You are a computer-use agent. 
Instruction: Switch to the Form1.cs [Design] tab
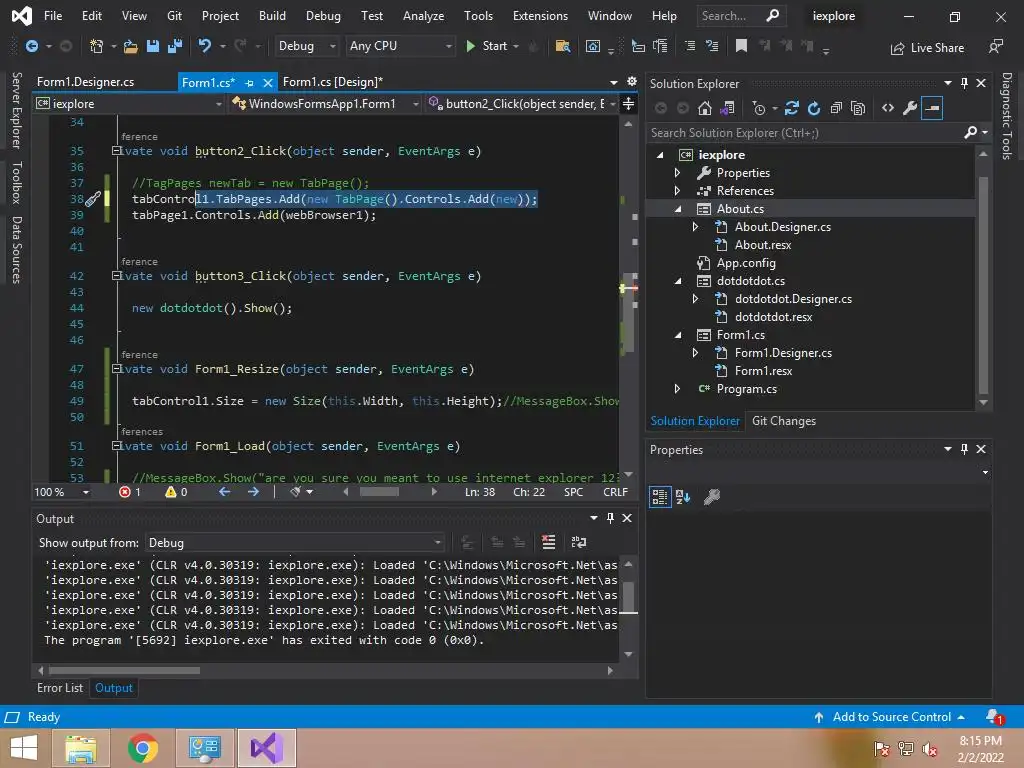pos(332,82)
